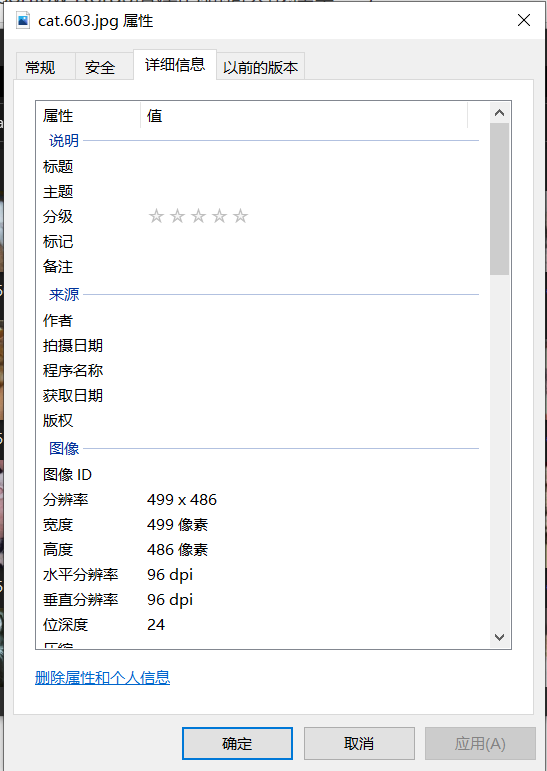This screenshot has height=771, width=547.
Task: Click the 图像 section heading
Action: (x=64, y=449)
